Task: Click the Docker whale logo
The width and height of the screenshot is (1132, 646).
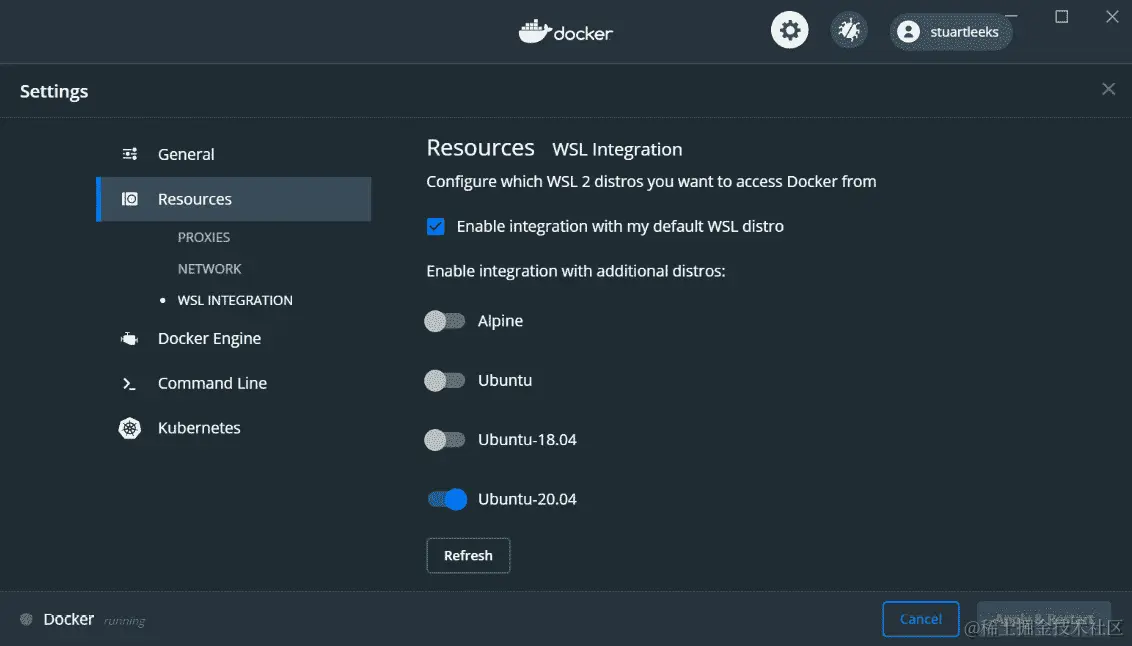Action: tap(535, 32)
